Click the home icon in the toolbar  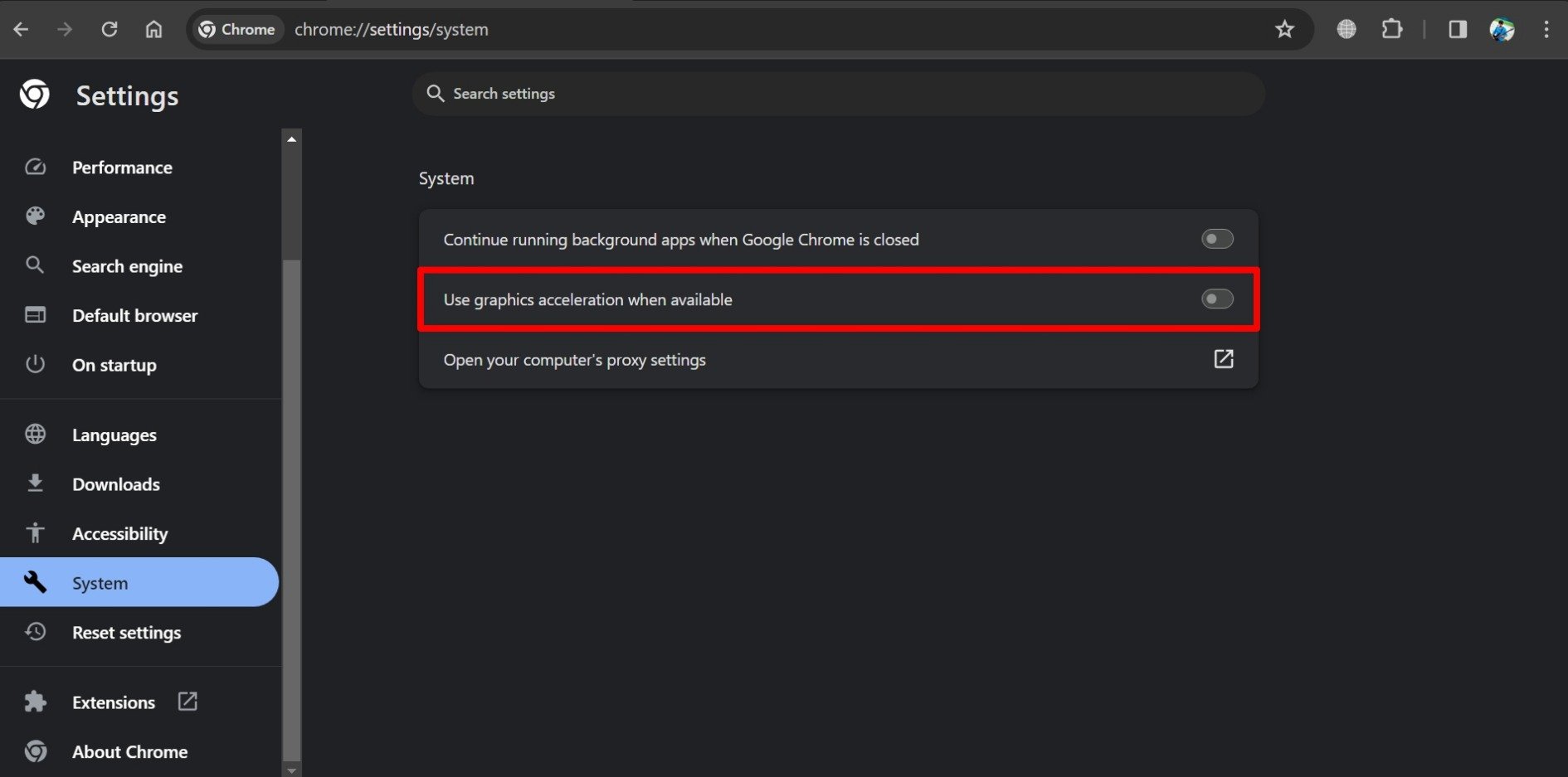153,29
